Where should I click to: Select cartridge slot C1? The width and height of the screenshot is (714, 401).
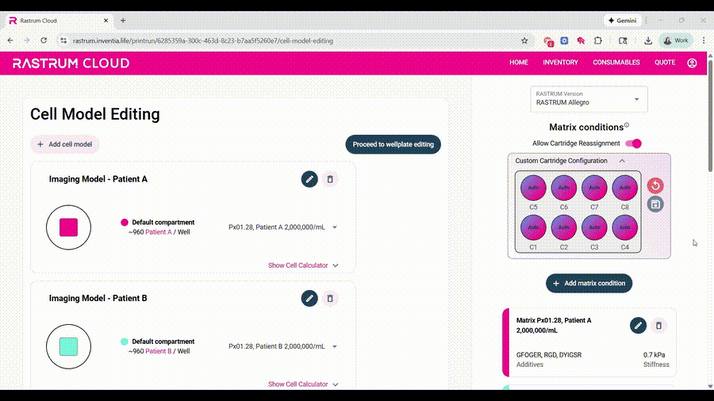(533, 227)
